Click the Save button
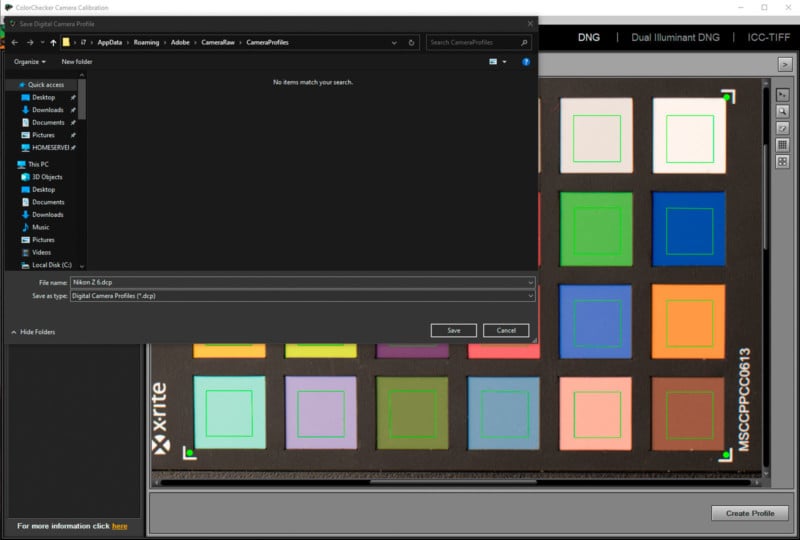 pos(453,330)
